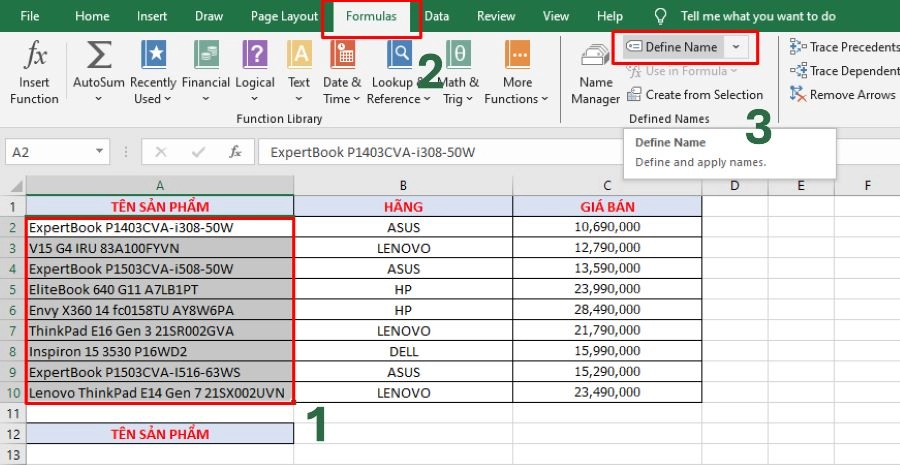Click the Insert Function fx icon

[x=35, y=55]
